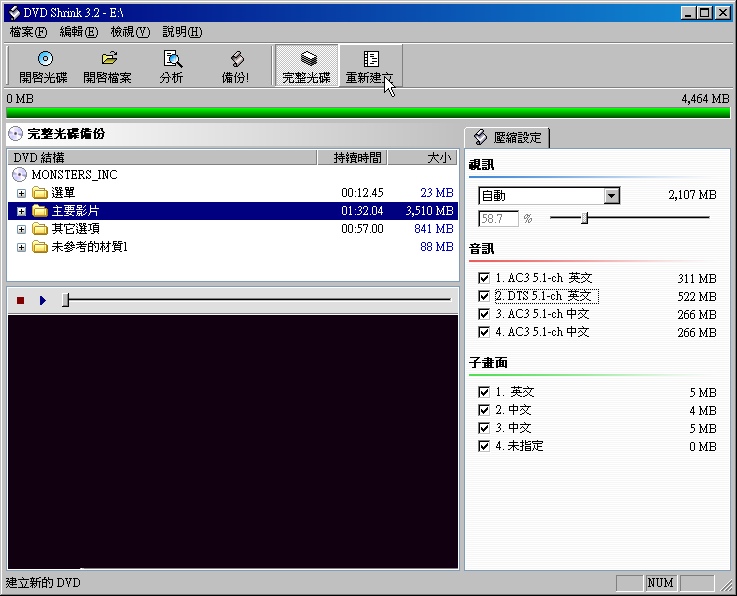Select the 重新建立 (Re-author) mode icon
Screen dimensions: 737x596
pos(371,59)
